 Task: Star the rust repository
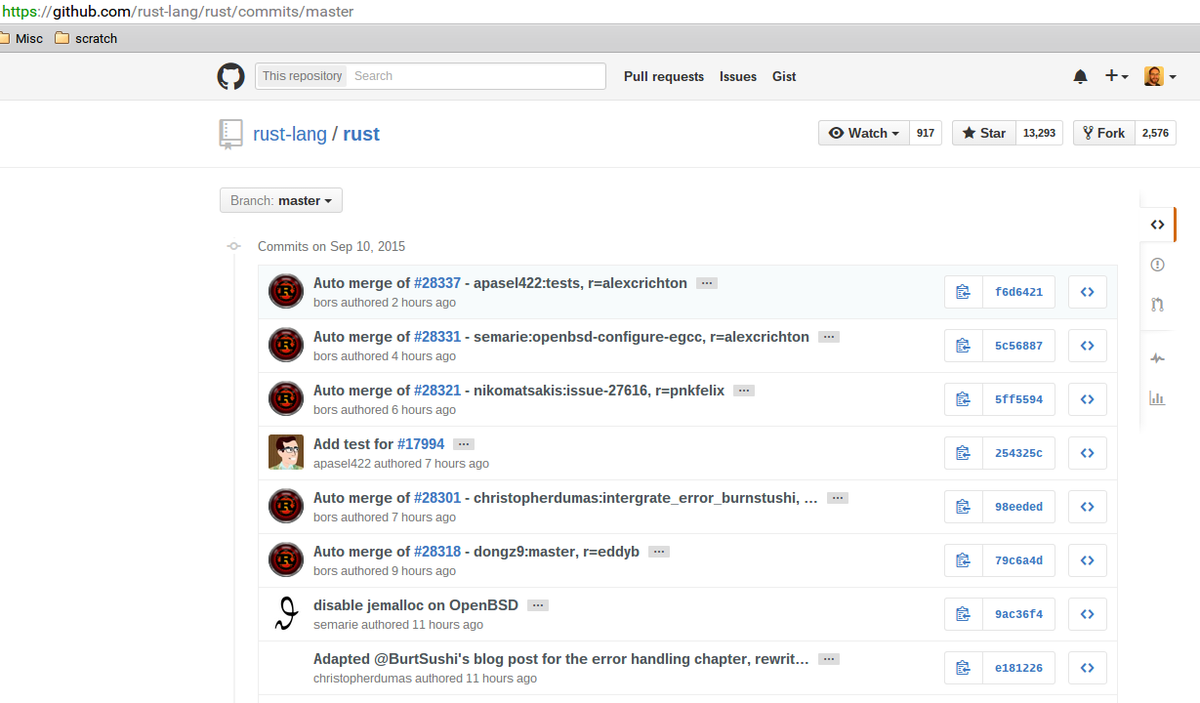[x=984, y=133]
